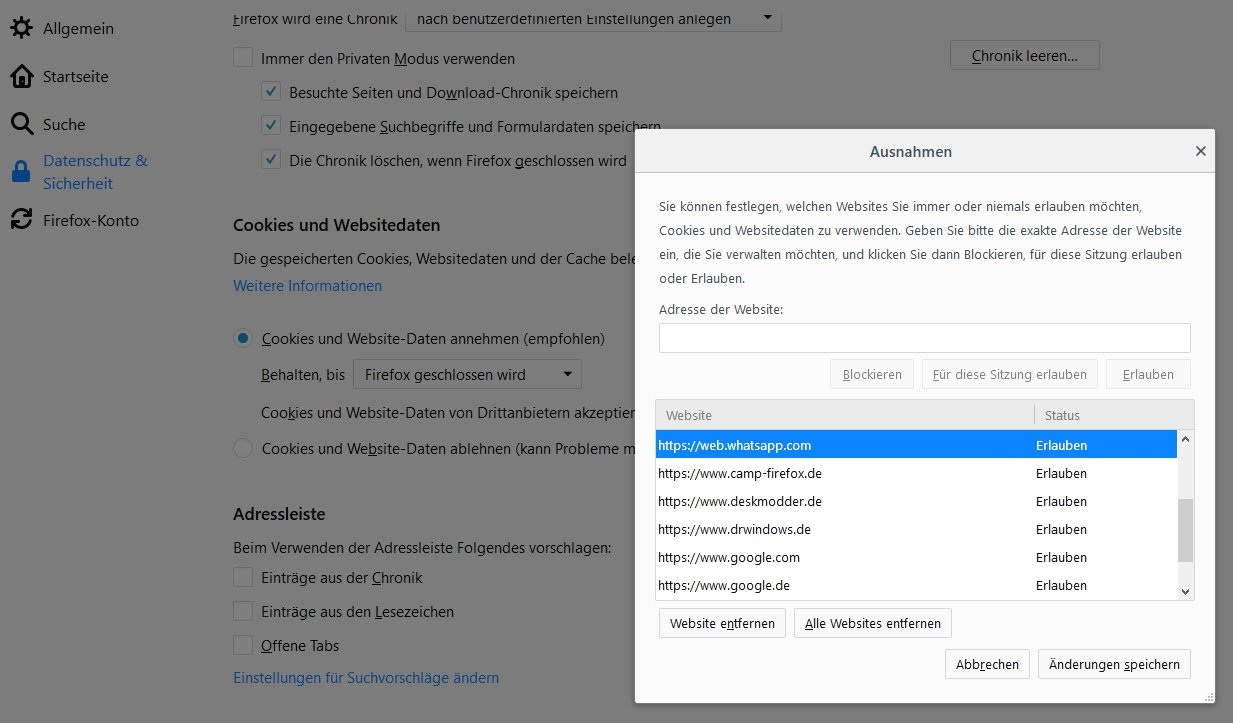The image size is (1233, 723).
Task: Open the 'Firefox geschlossen wird' dropdown
Action: 467,375
